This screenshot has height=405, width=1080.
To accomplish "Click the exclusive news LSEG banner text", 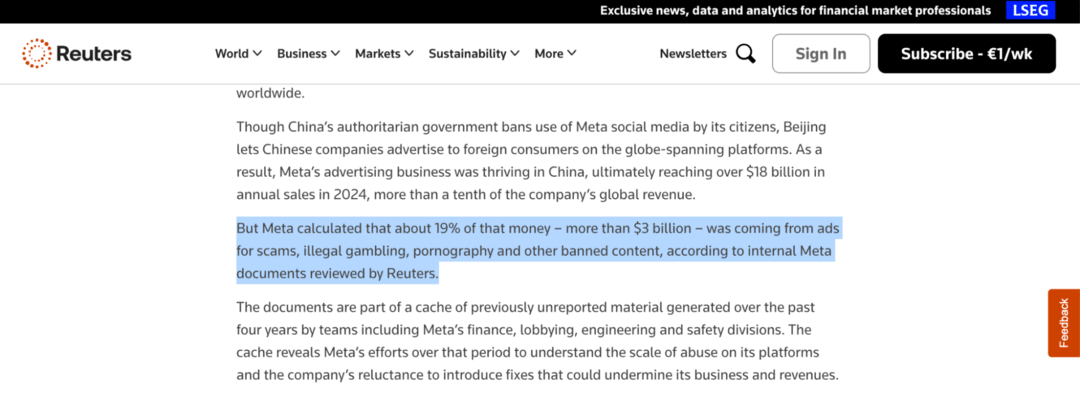I will pyautogui.click(x=795, y=10).
